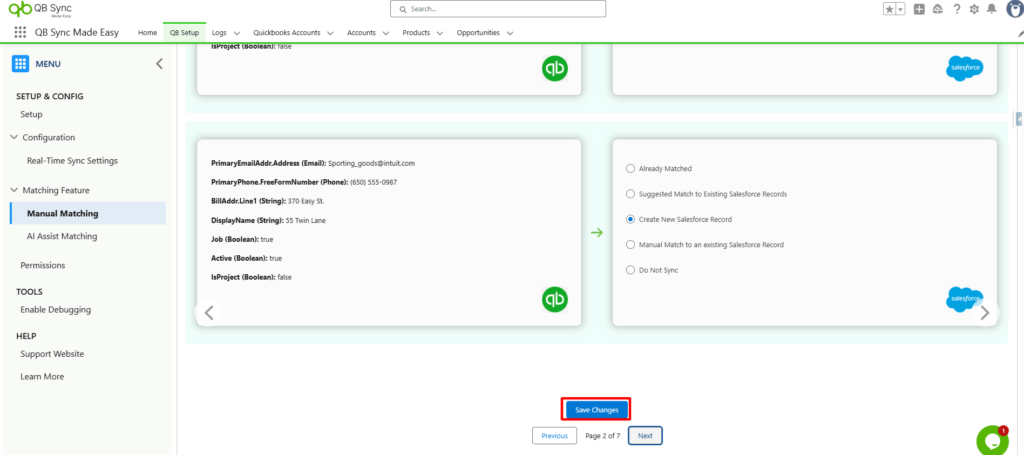Click the Help question mark icon
The width and height of the screenshot is (1024, 455).
(x=956, y=9)
